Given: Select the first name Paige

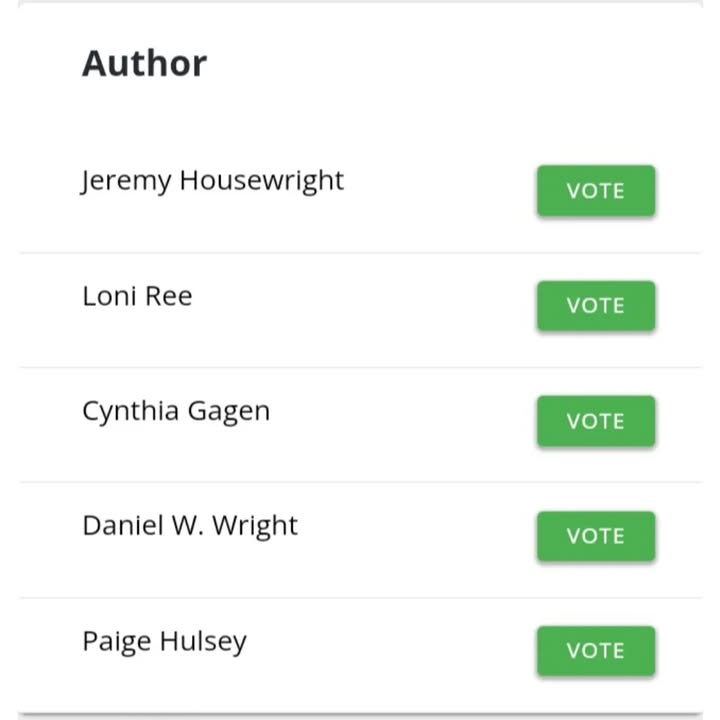Looking at the screenshot, I should 117,642.
